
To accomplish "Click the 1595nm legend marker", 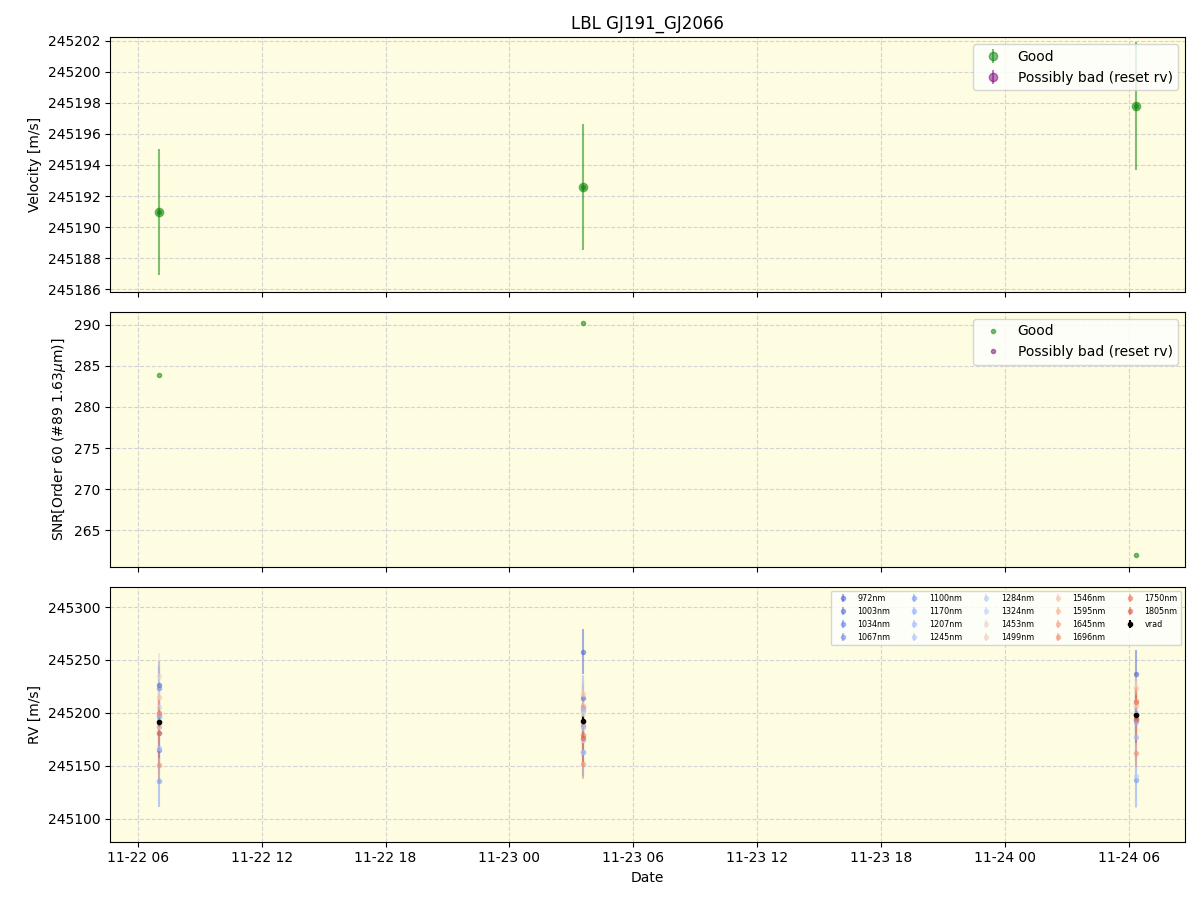I will pos(1058,611).
